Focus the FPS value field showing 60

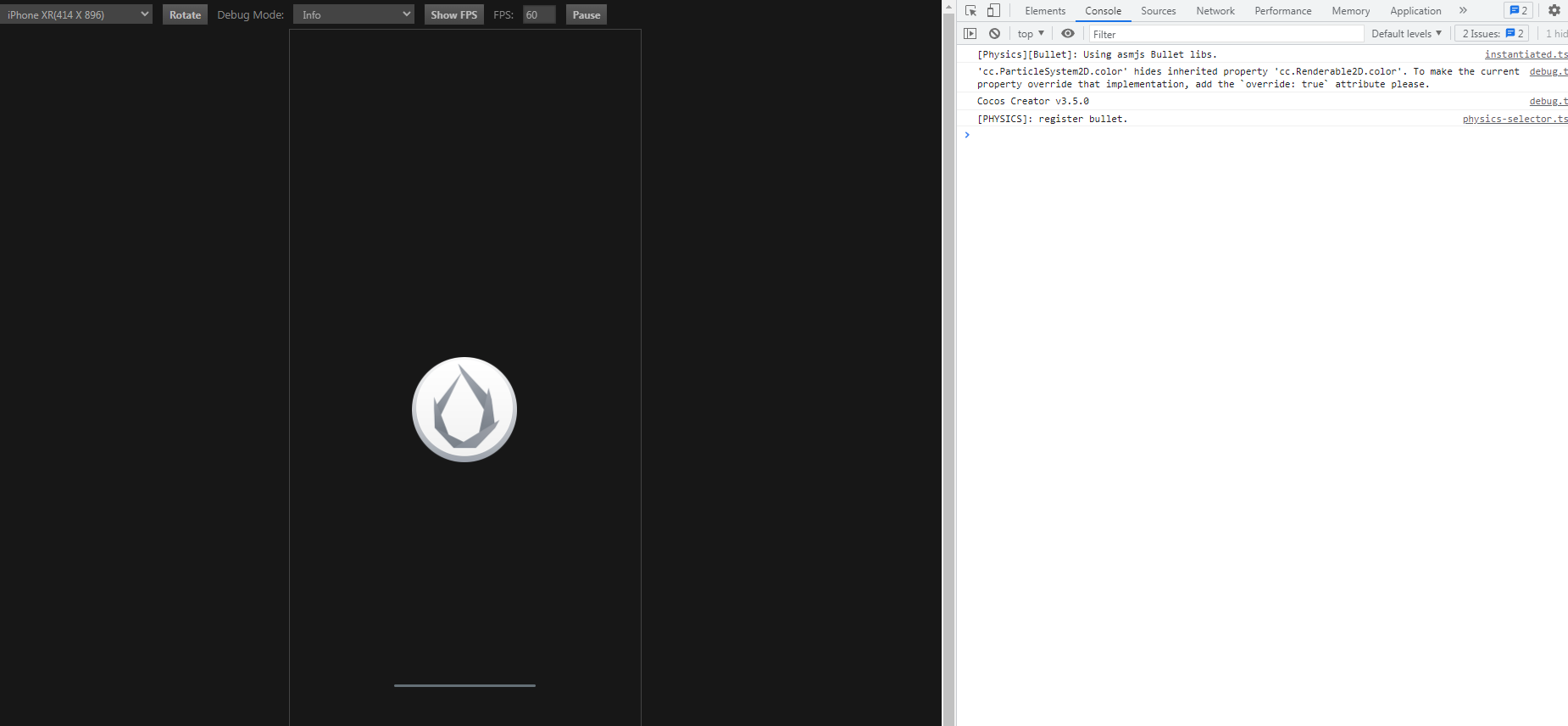539,14
